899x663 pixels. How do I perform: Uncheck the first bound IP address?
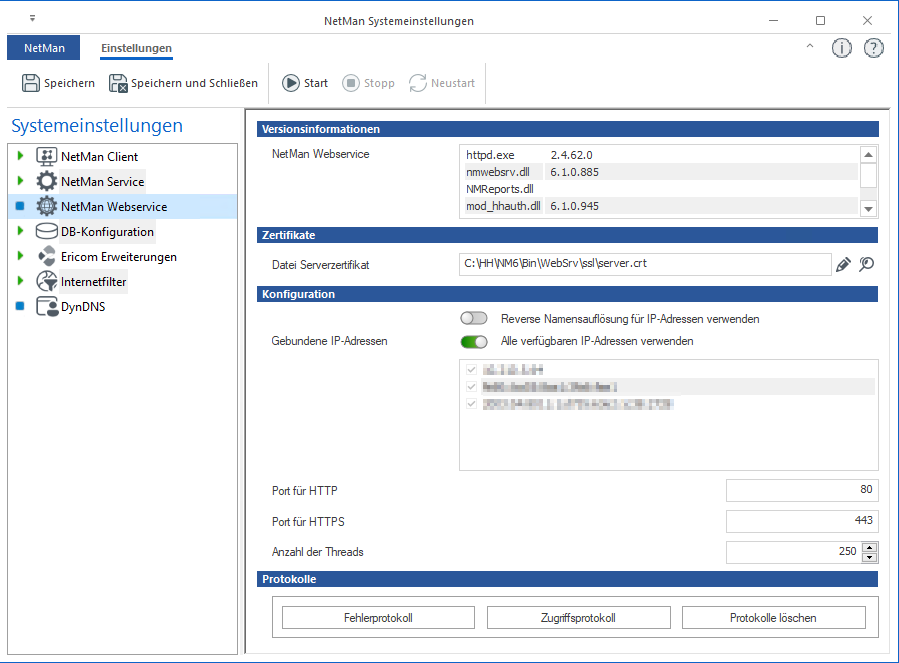[471, 369]
